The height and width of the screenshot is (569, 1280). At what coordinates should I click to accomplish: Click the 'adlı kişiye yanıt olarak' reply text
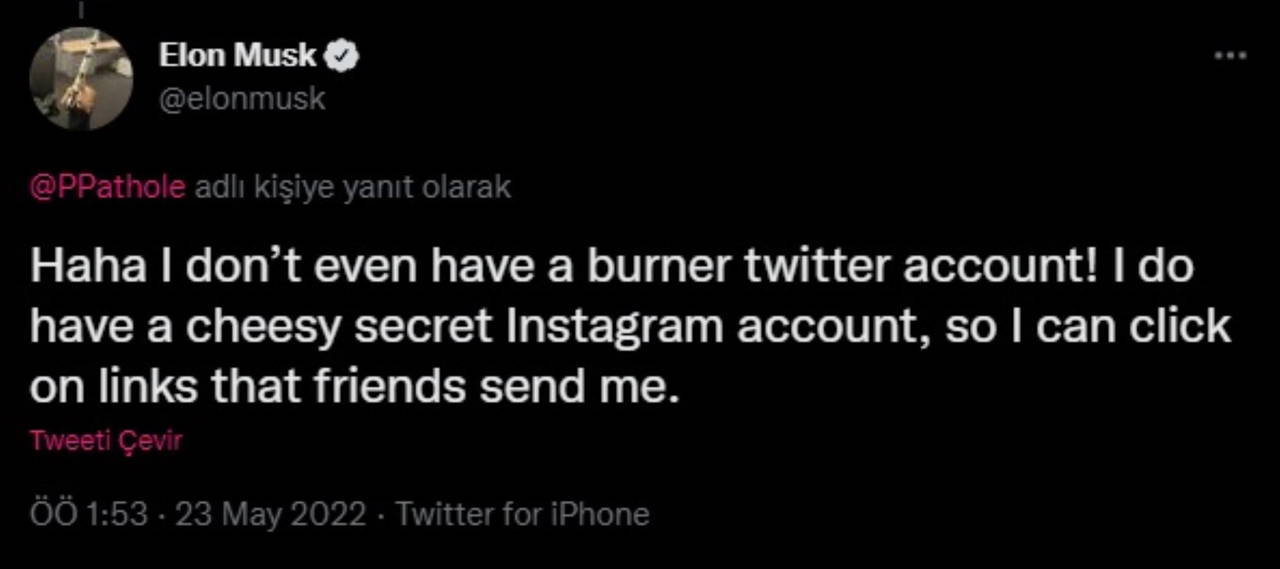tap(352, 188)
